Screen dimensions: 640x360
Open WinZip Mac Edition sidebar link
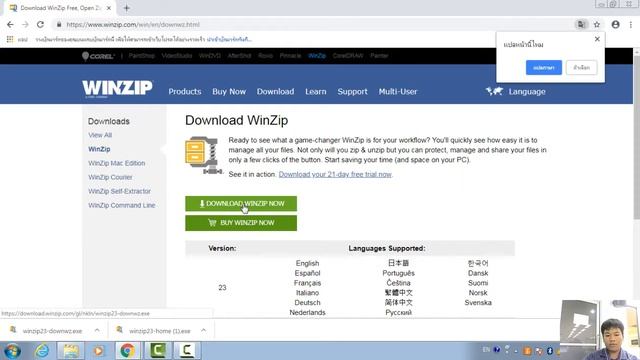[117, 163]
